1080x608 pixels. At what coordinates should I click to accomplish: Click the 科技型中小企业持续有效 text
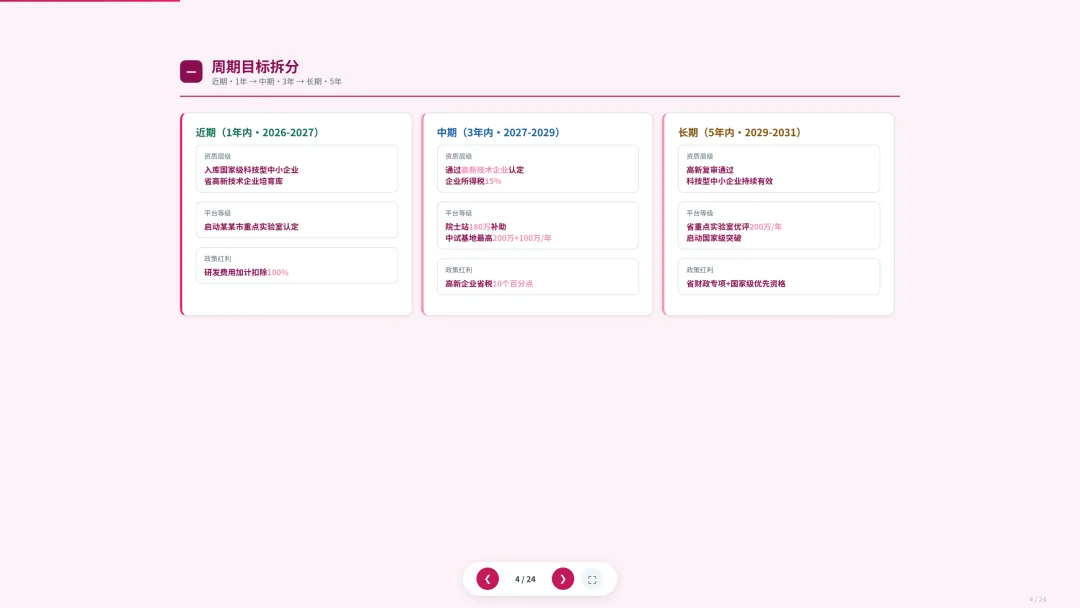(x=729, y=181)
